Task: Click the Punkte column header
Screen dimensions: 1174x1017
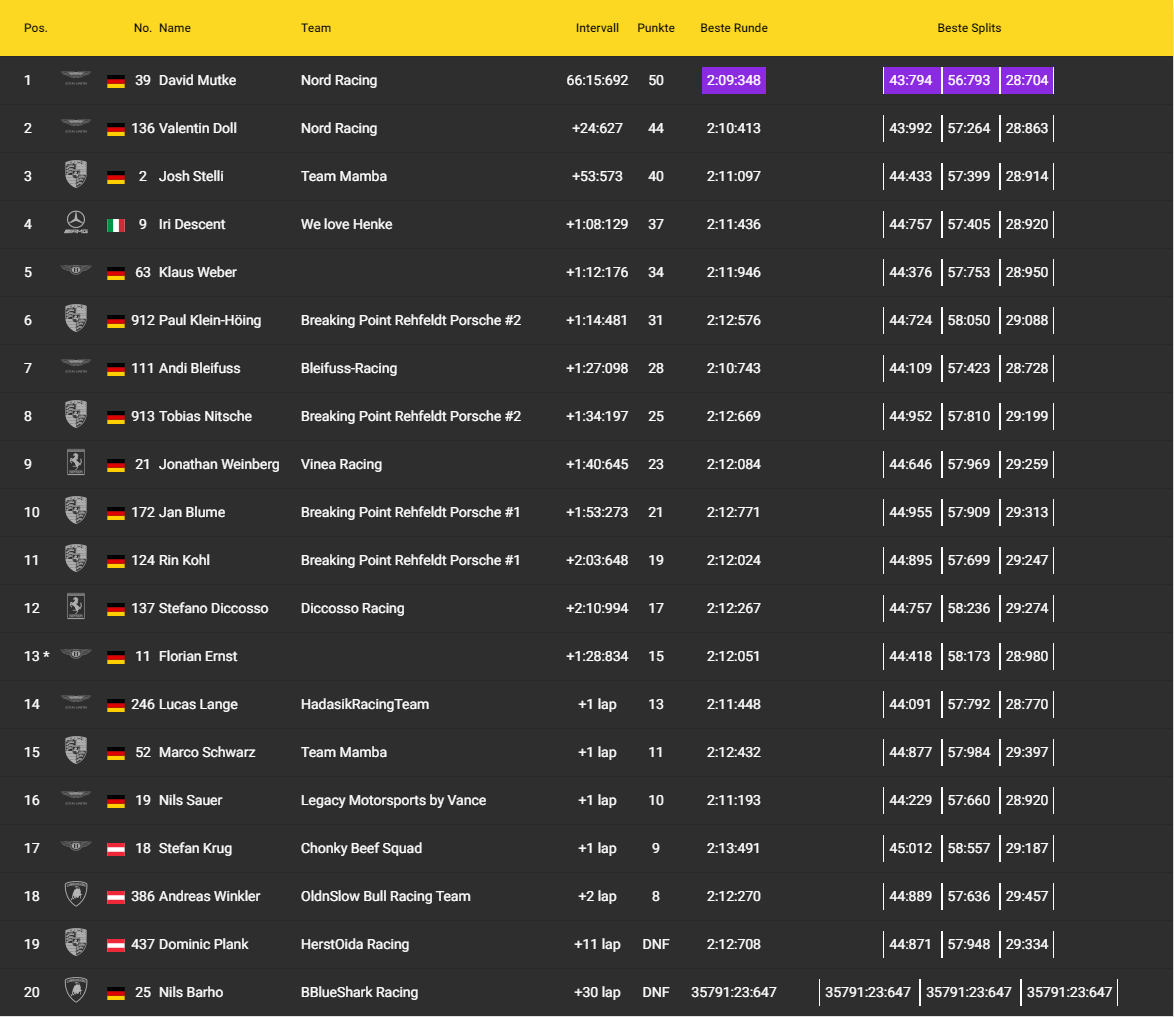Action: tap(656, 28)
